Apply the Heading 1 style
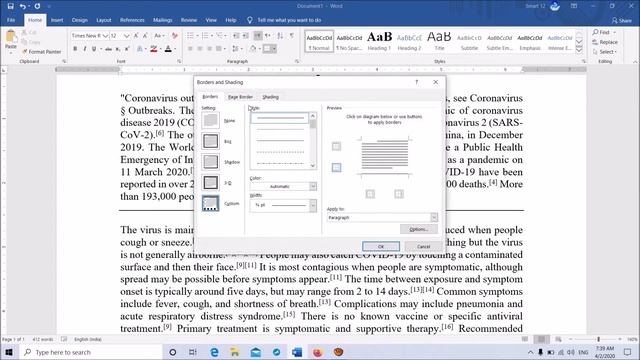 point(379,41)
